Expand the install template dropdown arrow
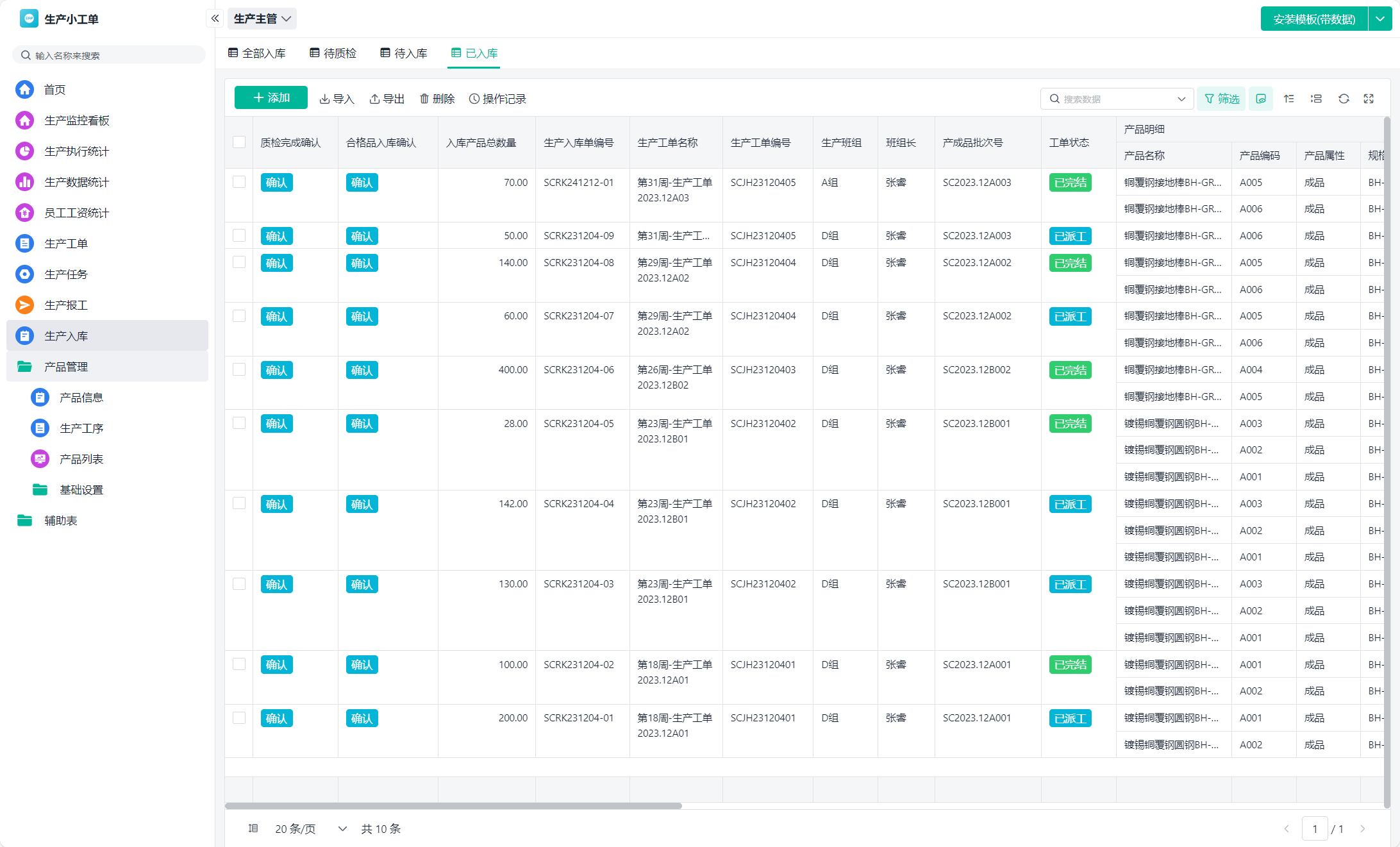 coord(1380,19)
